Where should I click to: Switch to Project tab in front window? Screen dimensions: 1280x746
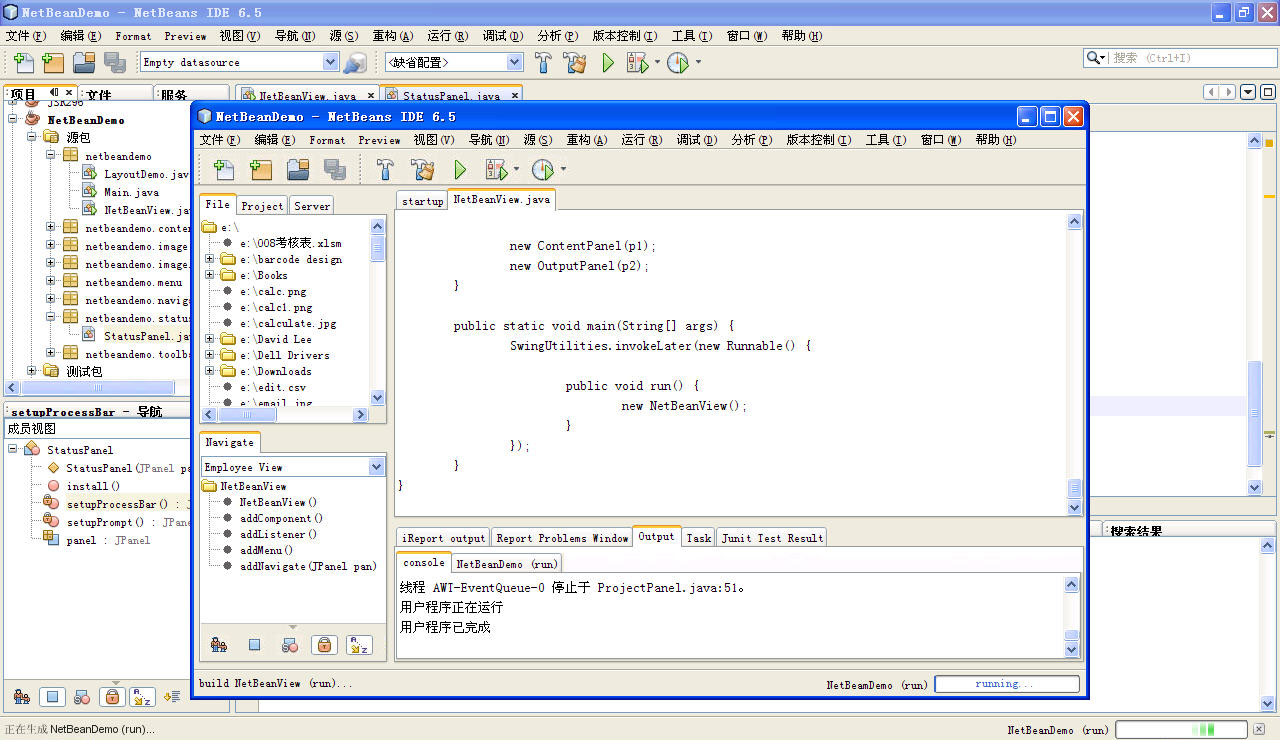point(262,206)
